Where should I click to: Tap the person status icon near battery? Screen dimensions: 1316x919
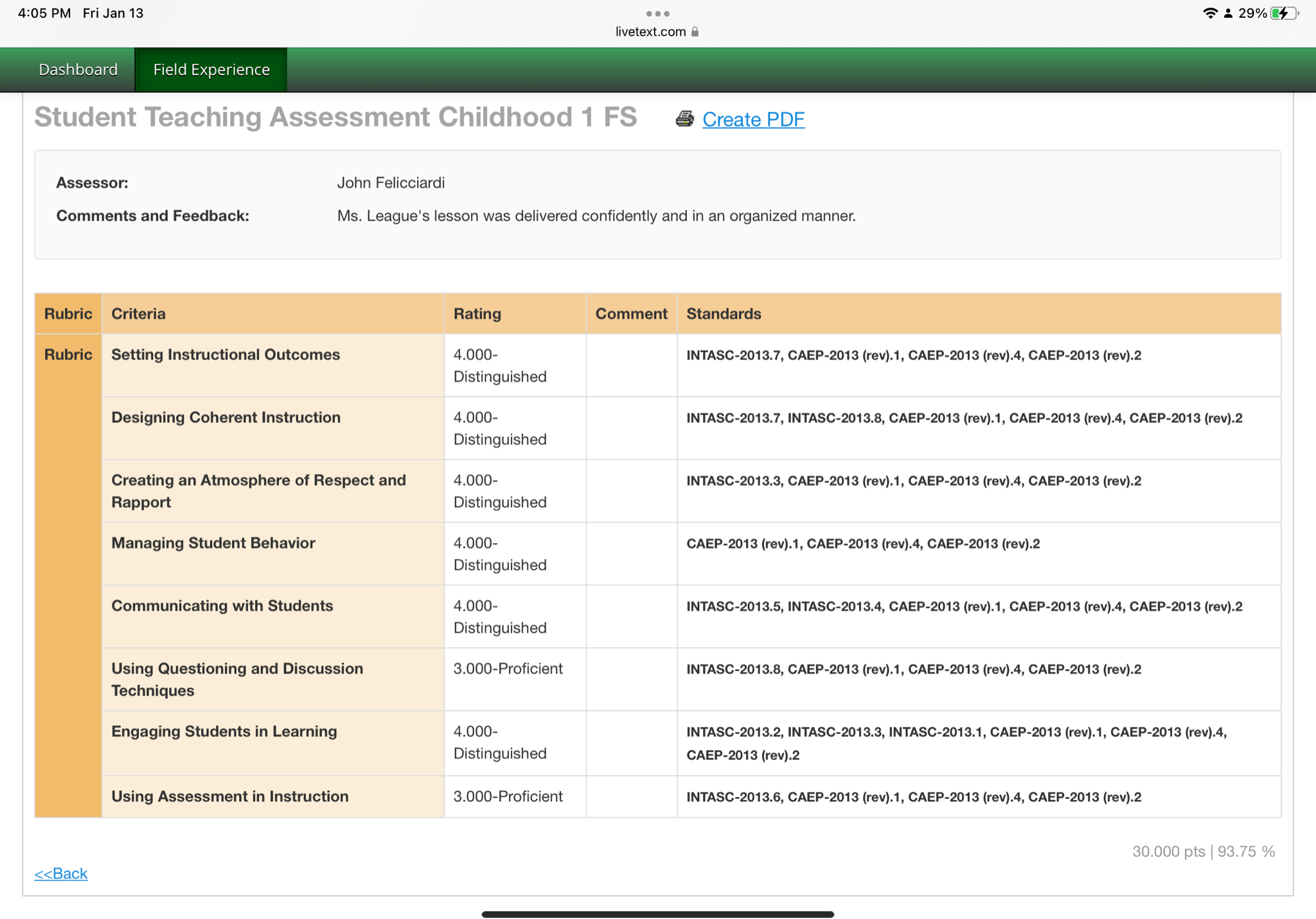click(1228, 13)
